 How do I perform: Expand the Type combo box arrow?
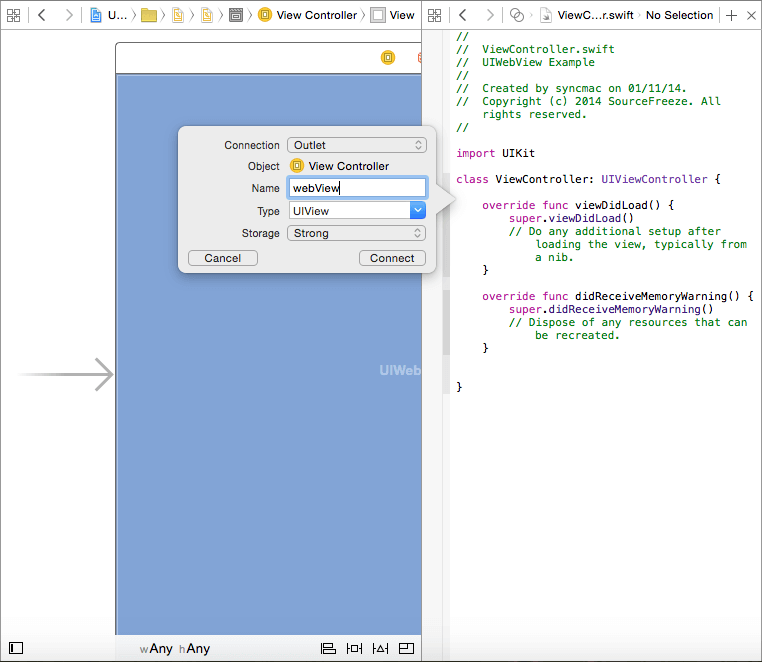click(418, 211)
